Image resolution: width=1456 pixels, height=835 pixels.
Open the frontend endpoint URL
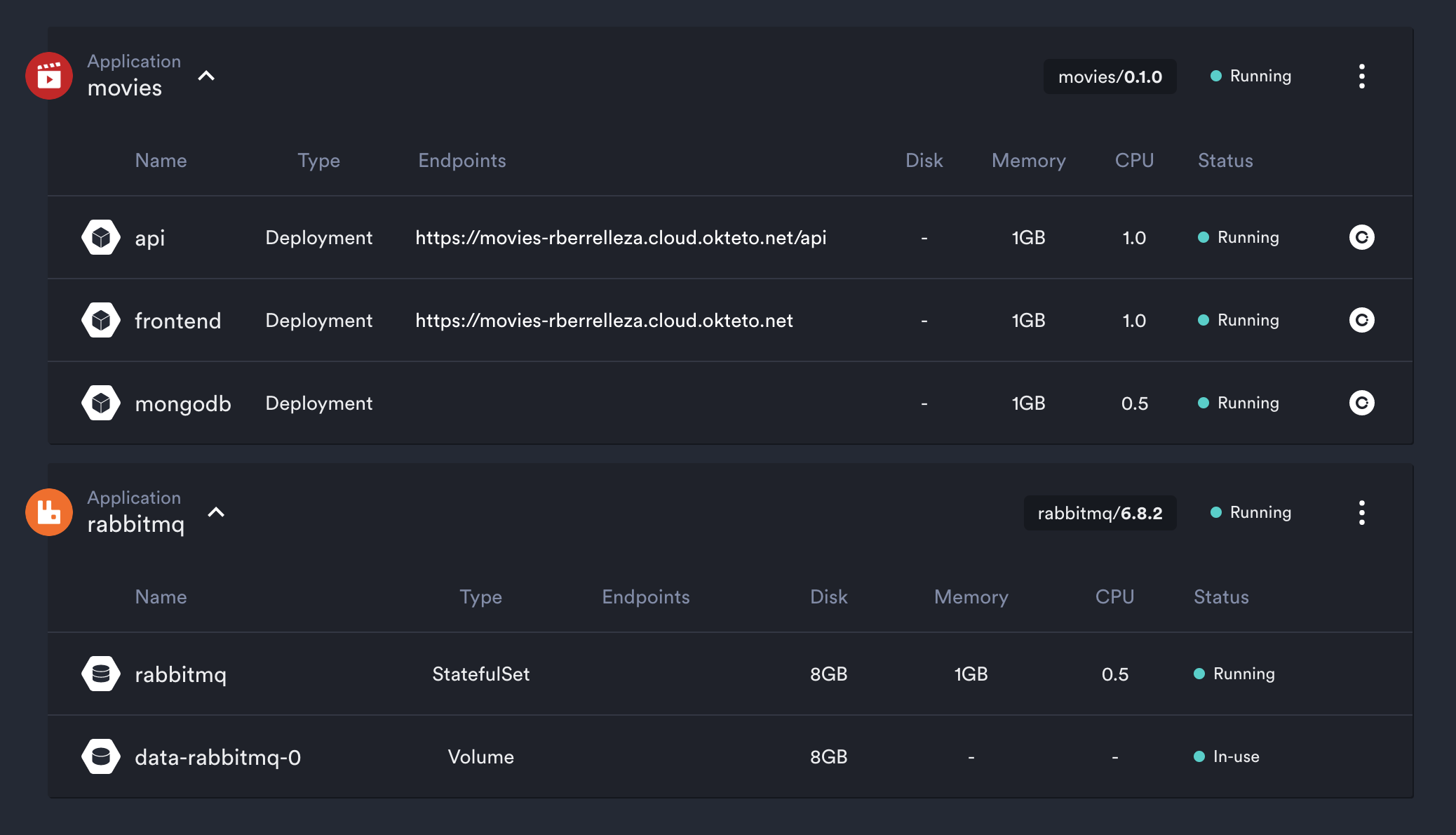tap(604, 321)
